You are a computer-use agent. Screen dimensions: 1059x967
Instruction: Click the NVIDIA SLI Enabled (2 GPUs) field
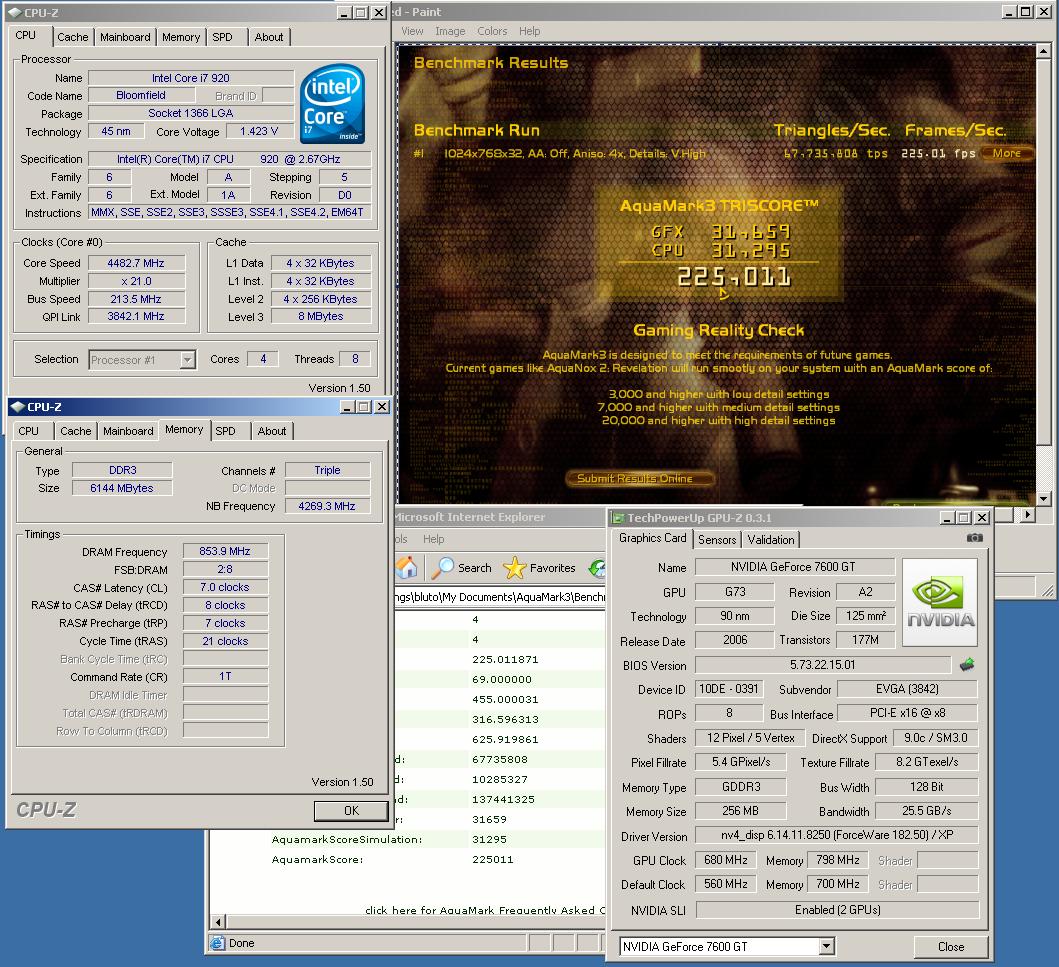(837, 910)
